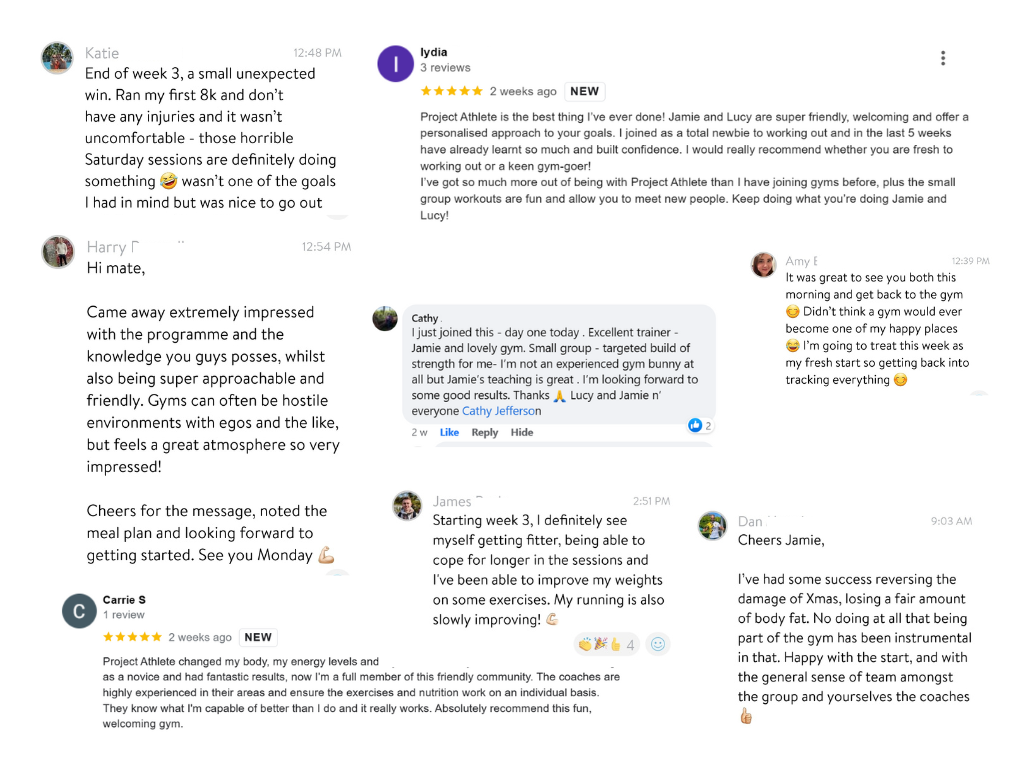The height and width of the screenshot is (768, 1024).
Task: Click the five-star rating on lydia's review
Action: [x=451, y=91]
